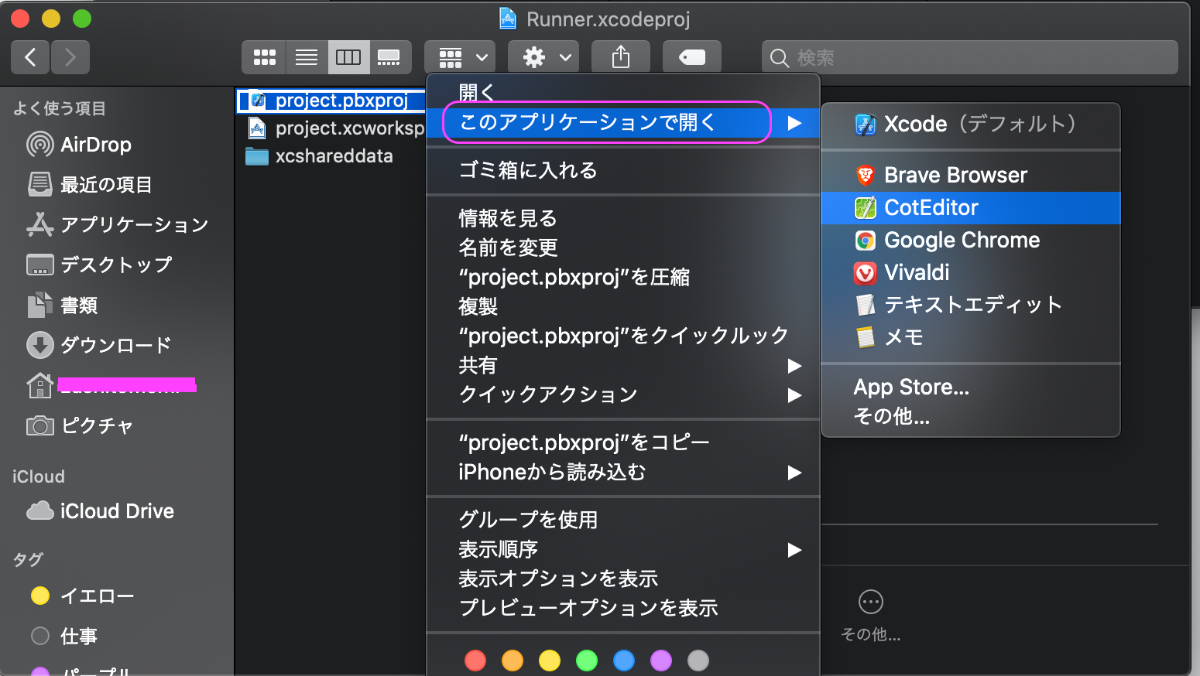Click the Edit Tags toolbar button

[x=692, y=58]
